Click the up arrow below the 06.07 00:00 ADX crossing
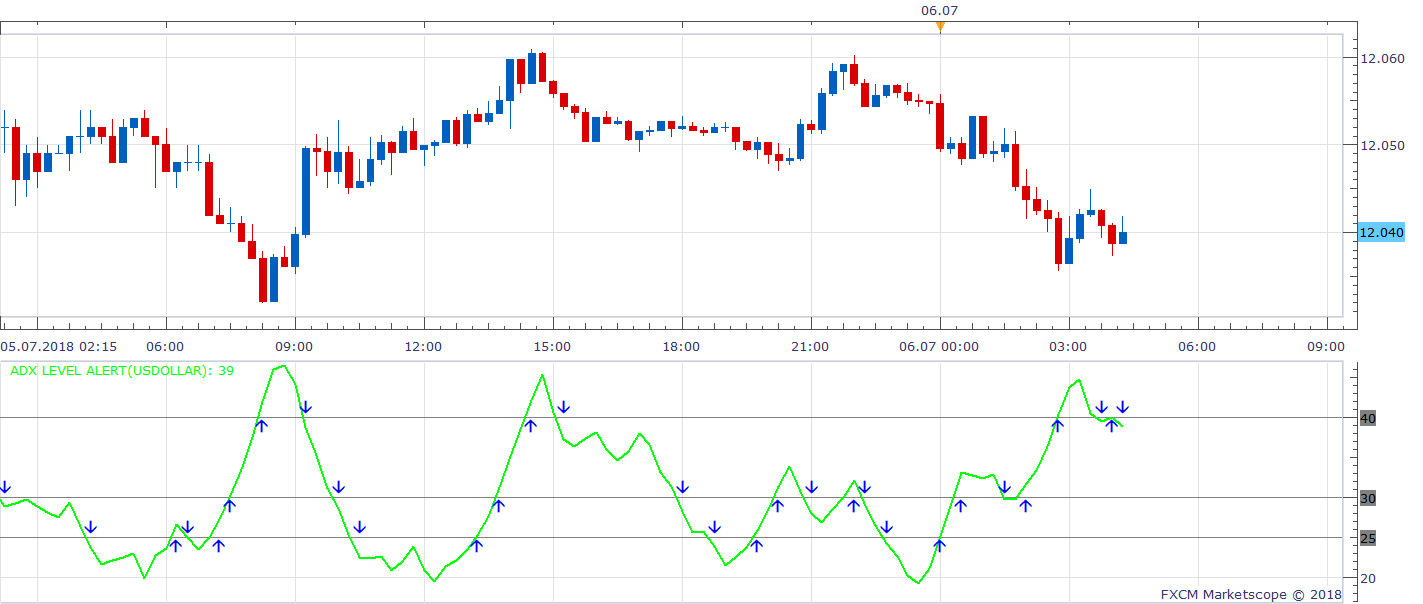 [x=939, y=545]
